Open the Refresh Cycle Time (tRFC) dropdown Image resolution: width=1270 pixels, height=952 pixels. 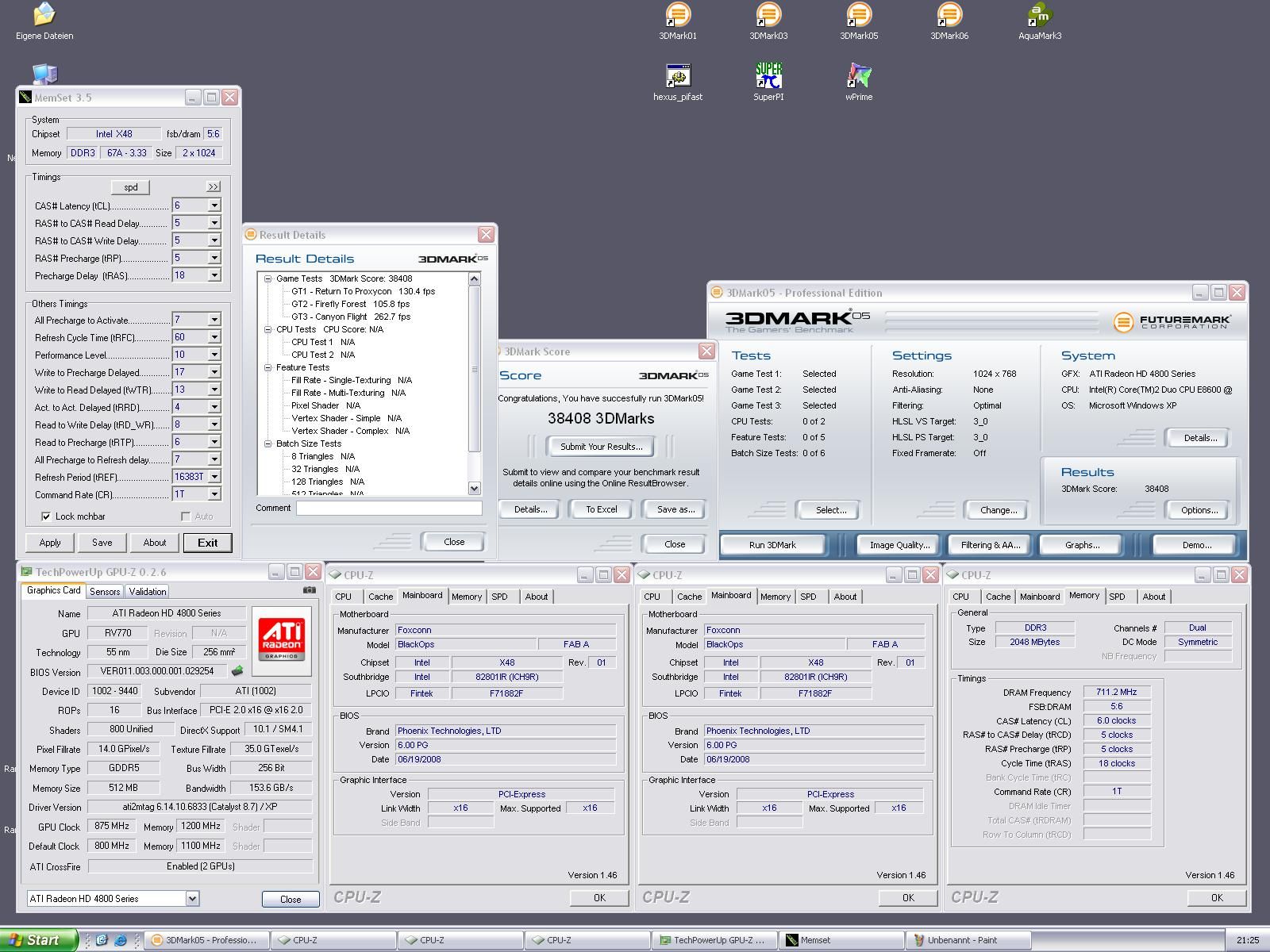coord(214,337)
